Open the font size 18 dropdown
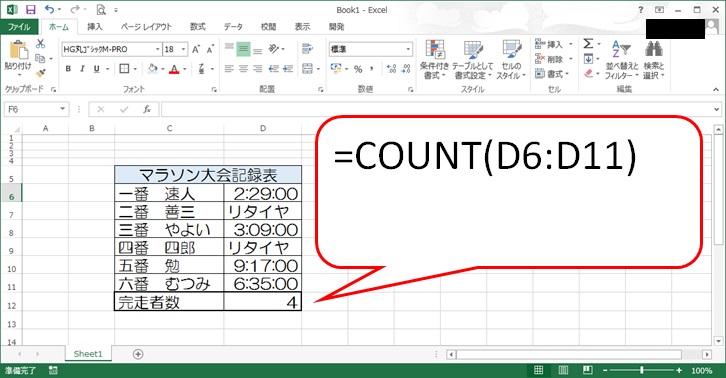 coord(183,49)
